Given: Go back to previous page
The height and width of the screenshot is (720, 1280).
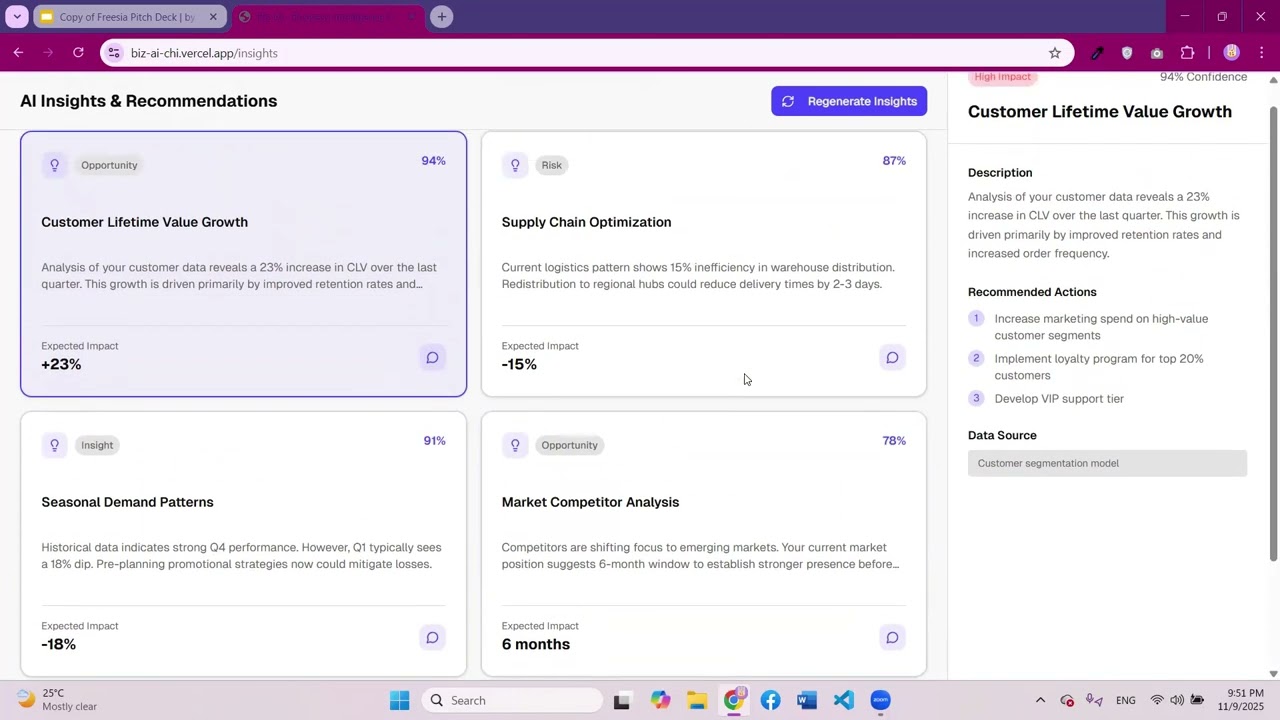Looking at the screenshot, I should (x=18, y=53).
